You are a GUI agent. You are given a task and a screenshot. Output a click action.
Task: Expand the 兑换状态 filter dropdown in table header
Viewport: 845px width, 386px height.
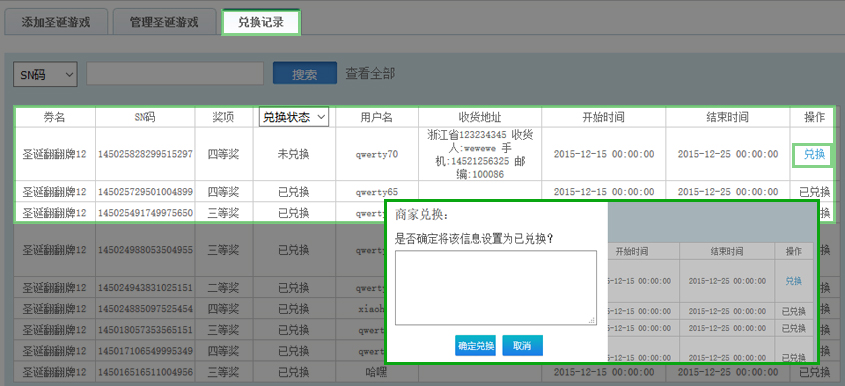[294, 117]
